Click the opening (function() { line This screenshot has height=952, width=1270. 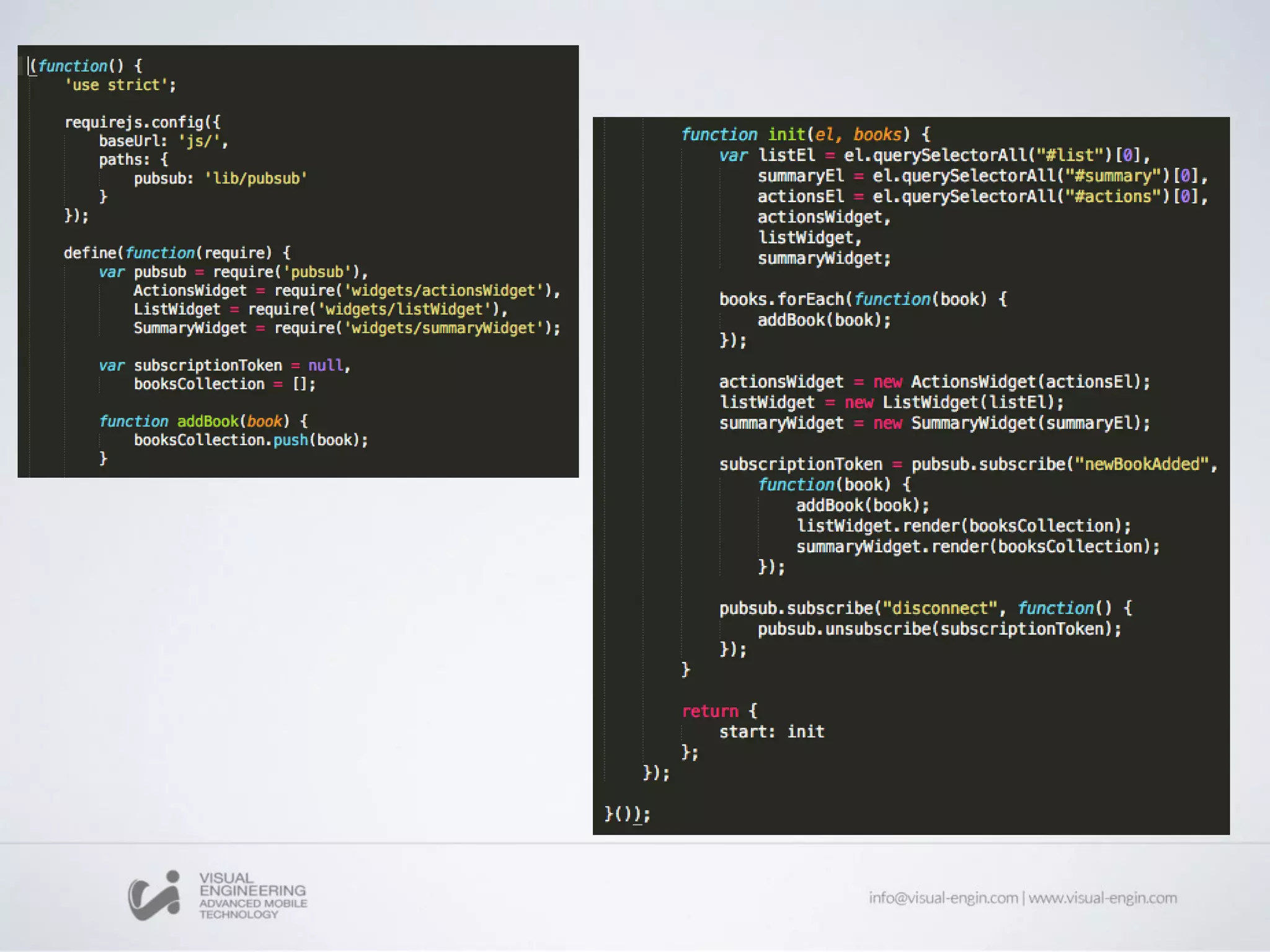coord(86,66)
